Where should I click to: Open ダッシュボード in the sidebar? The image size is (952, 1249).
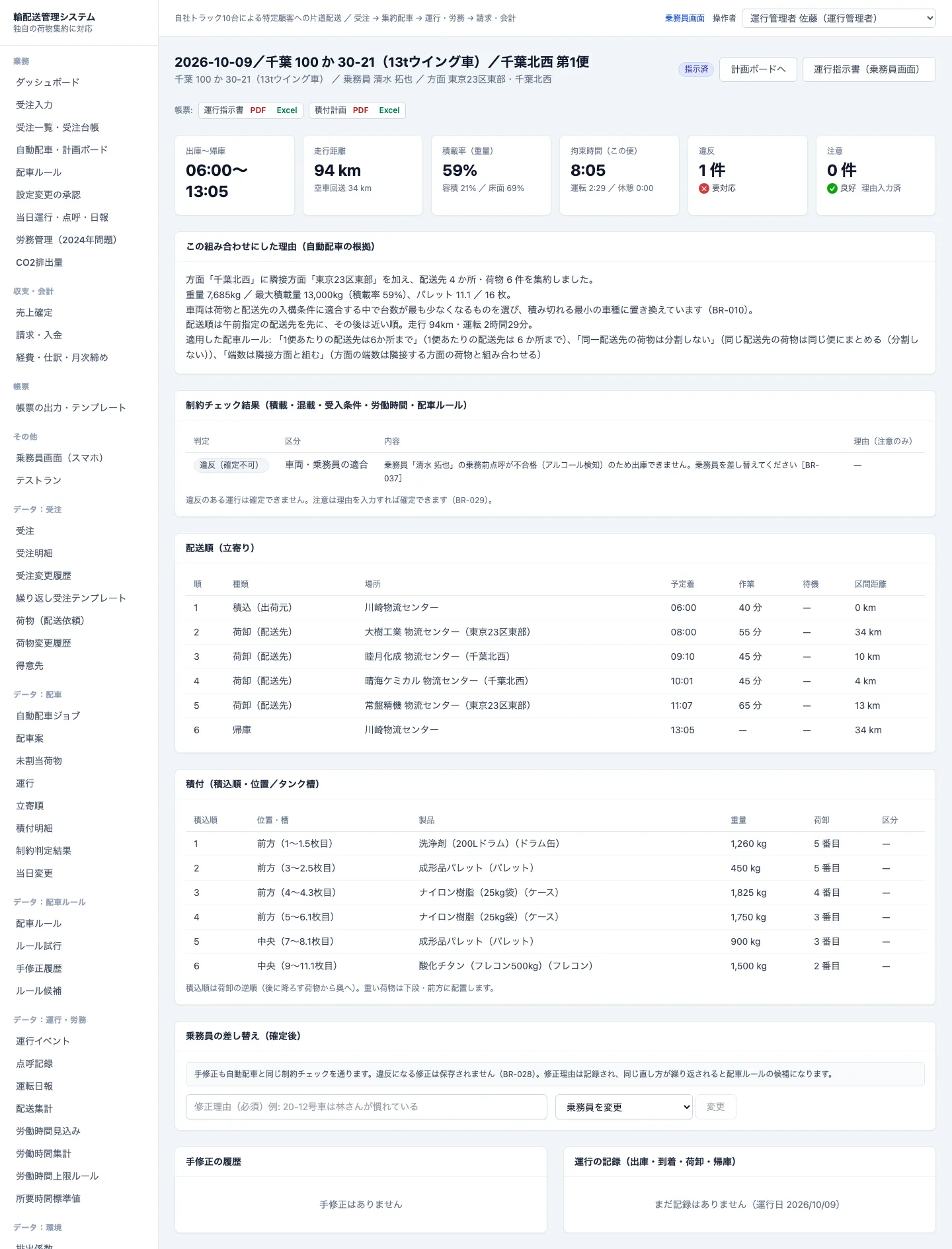click(48, 82)
